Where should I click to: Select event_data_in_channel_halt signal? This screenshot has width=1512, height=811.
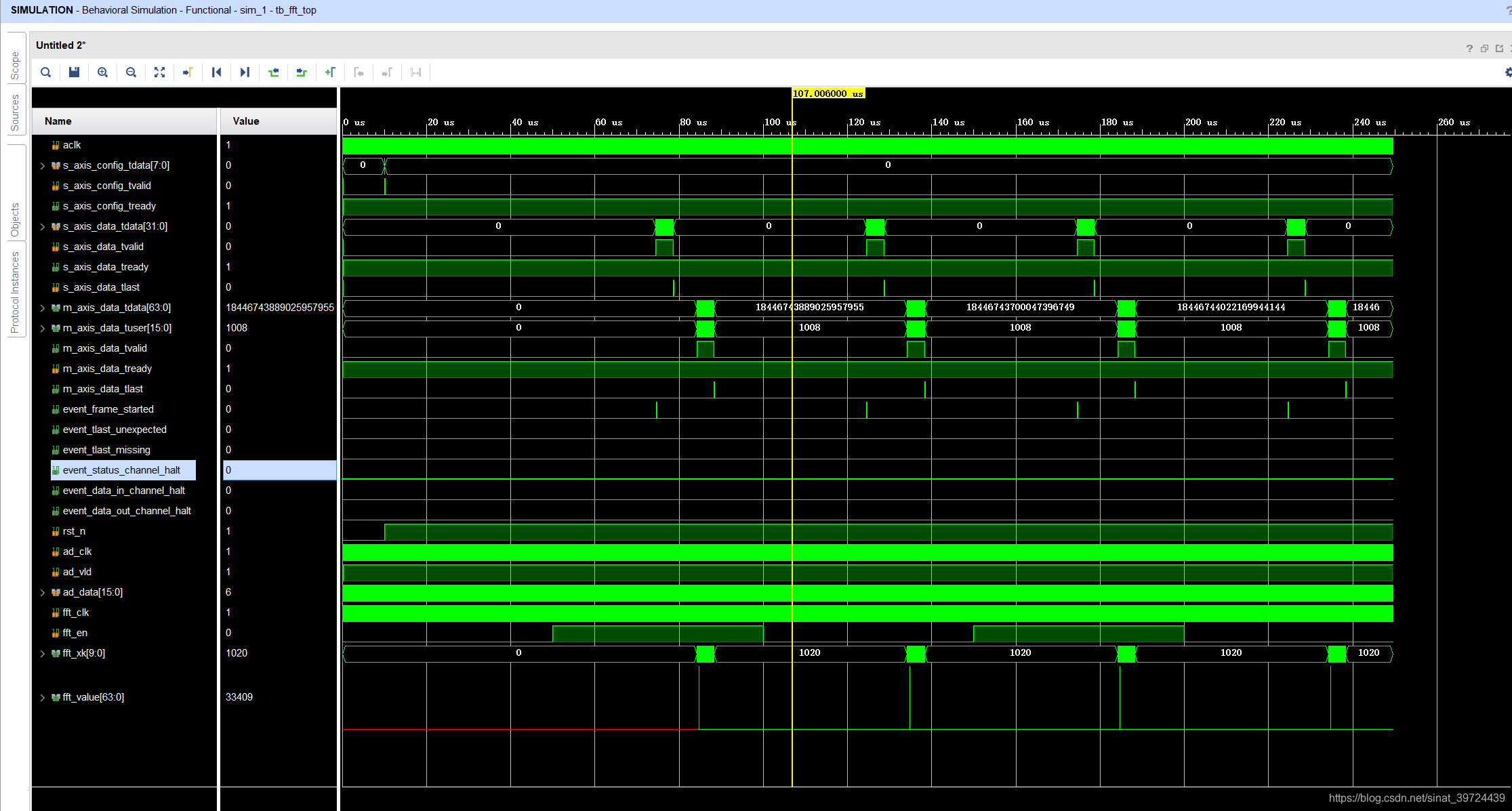tap(123, 491)
